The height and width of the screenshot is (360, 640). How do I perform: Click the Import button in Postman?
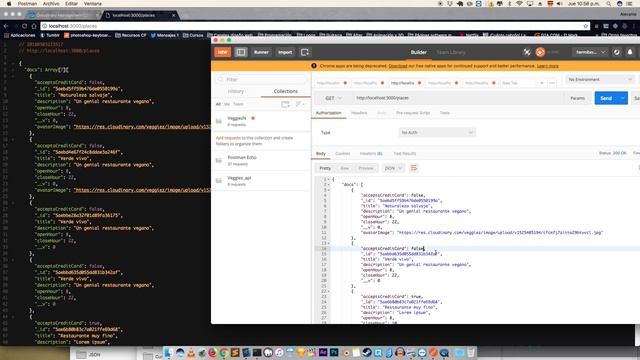point(285,52)
